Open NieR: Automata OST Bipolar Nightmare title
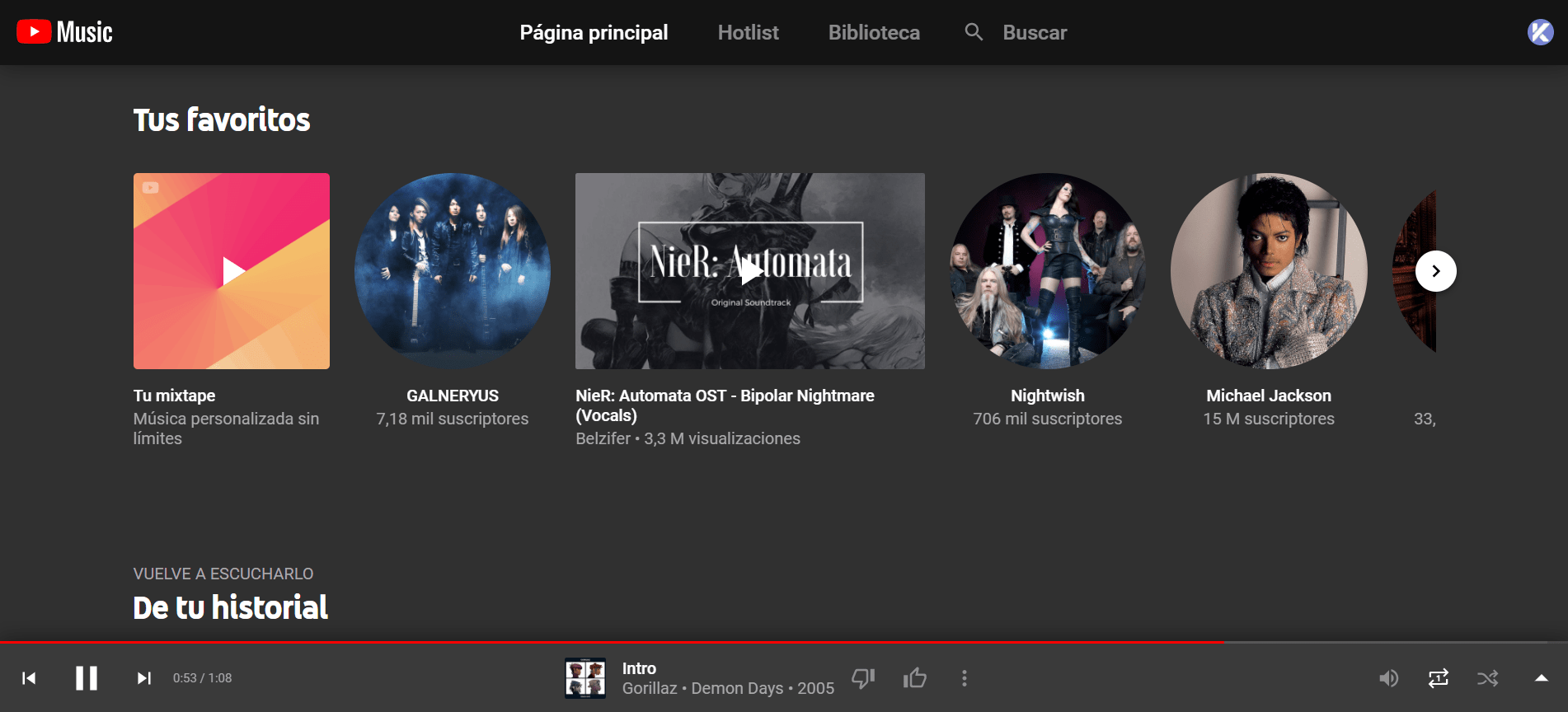The width and height of the screenshot is (1568, 712). click(x=725, y=405)
